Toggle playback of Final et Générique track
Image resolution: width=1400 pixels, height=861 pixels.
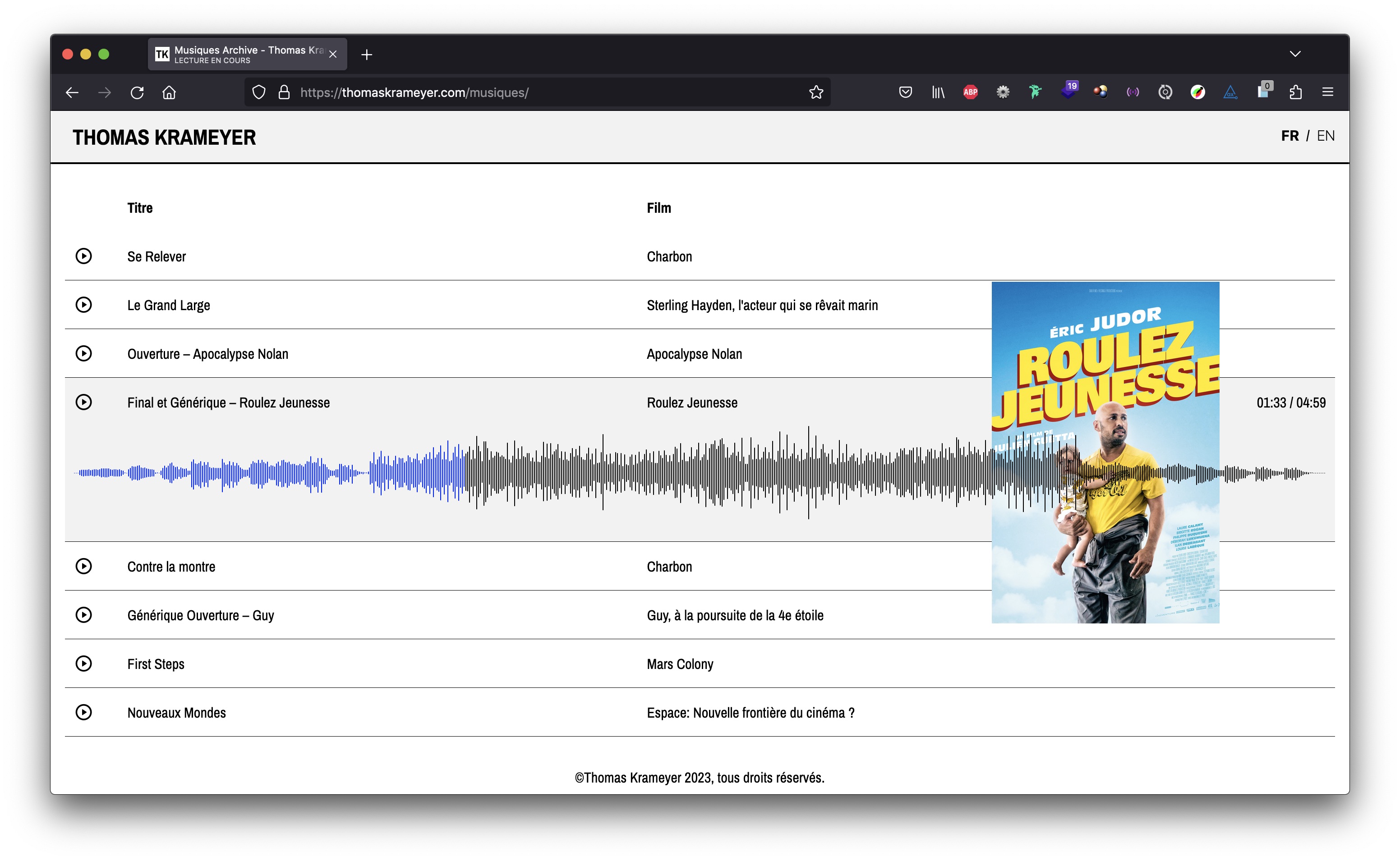[x=84, y=403]
